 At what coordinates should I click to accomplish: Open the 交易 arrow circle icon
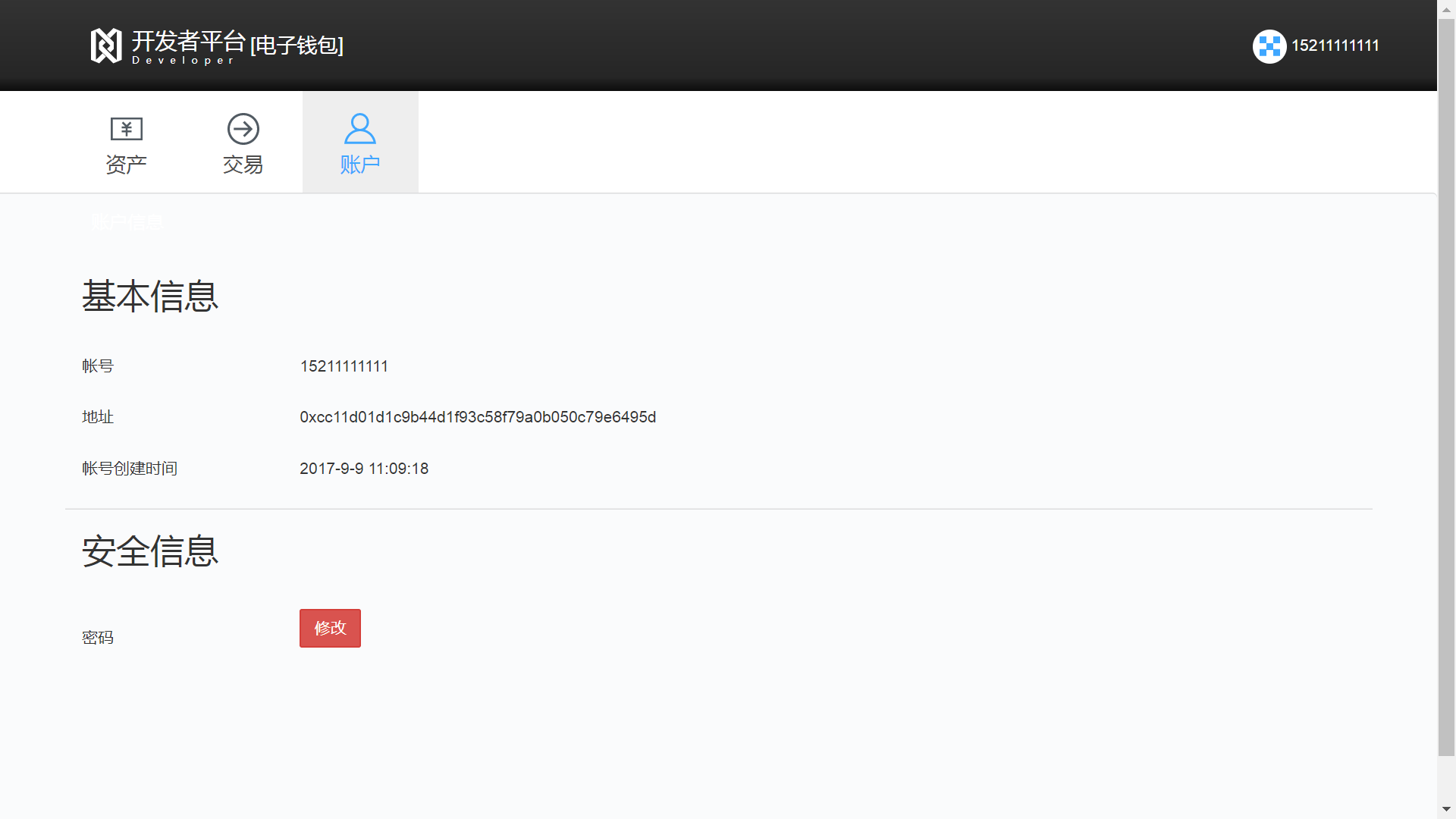pyautogui.click(x=243, y=129)
